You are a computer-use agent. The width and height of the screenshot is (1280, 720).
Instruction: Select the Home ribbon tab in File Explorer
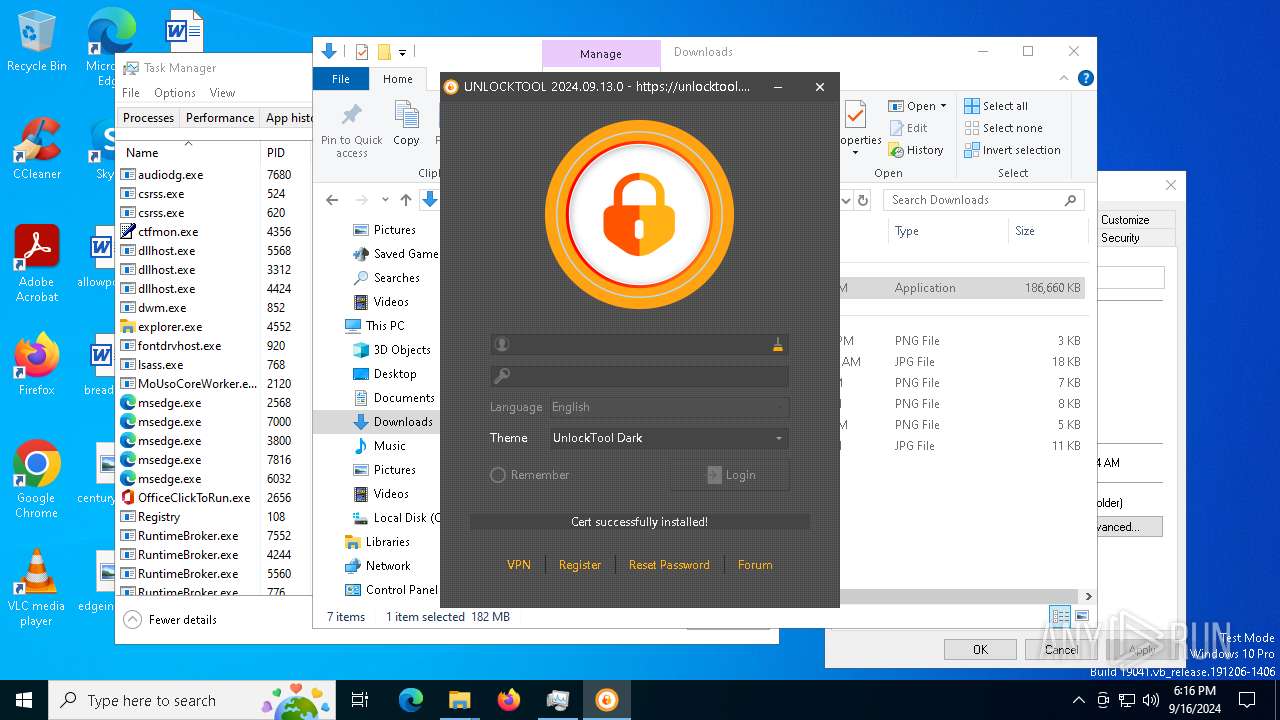pyautogui.click(x=398, y=79)
